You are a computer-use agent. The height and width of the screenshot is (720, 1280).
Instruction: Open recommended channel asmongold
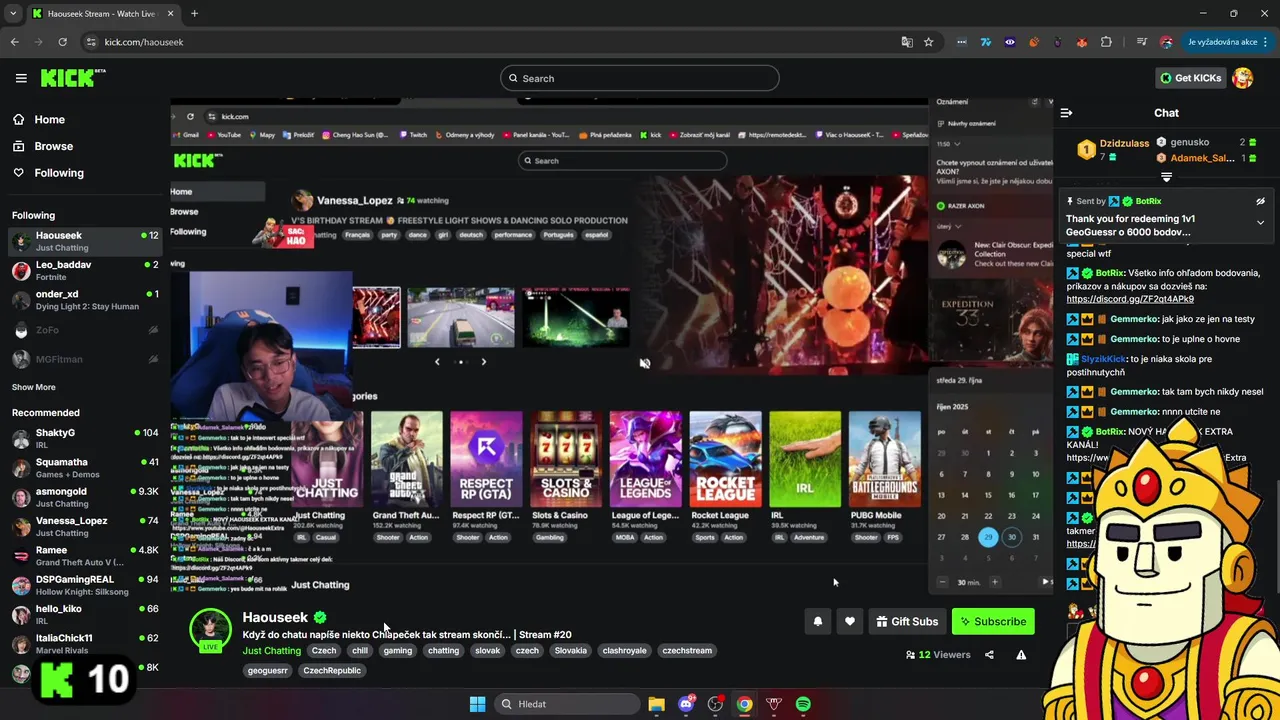(x=85, y=497)
